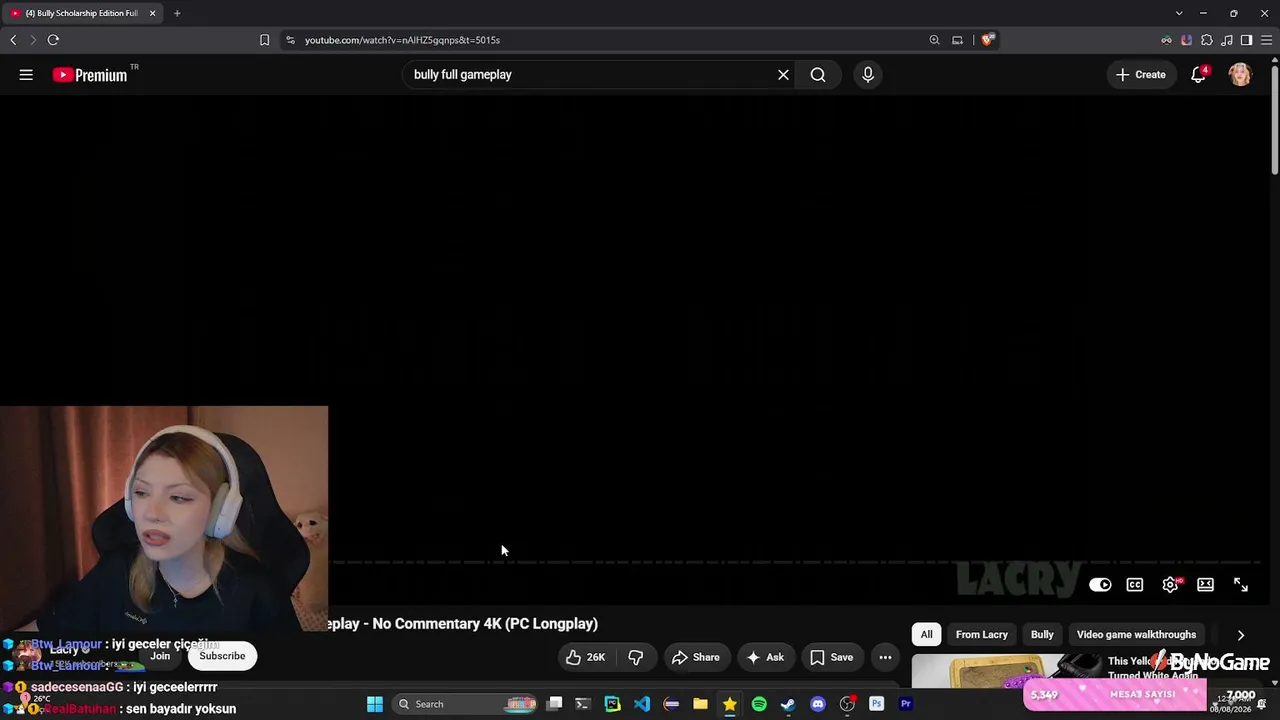
Task: Like the video with 26K likes
Action: pos(585,657)
